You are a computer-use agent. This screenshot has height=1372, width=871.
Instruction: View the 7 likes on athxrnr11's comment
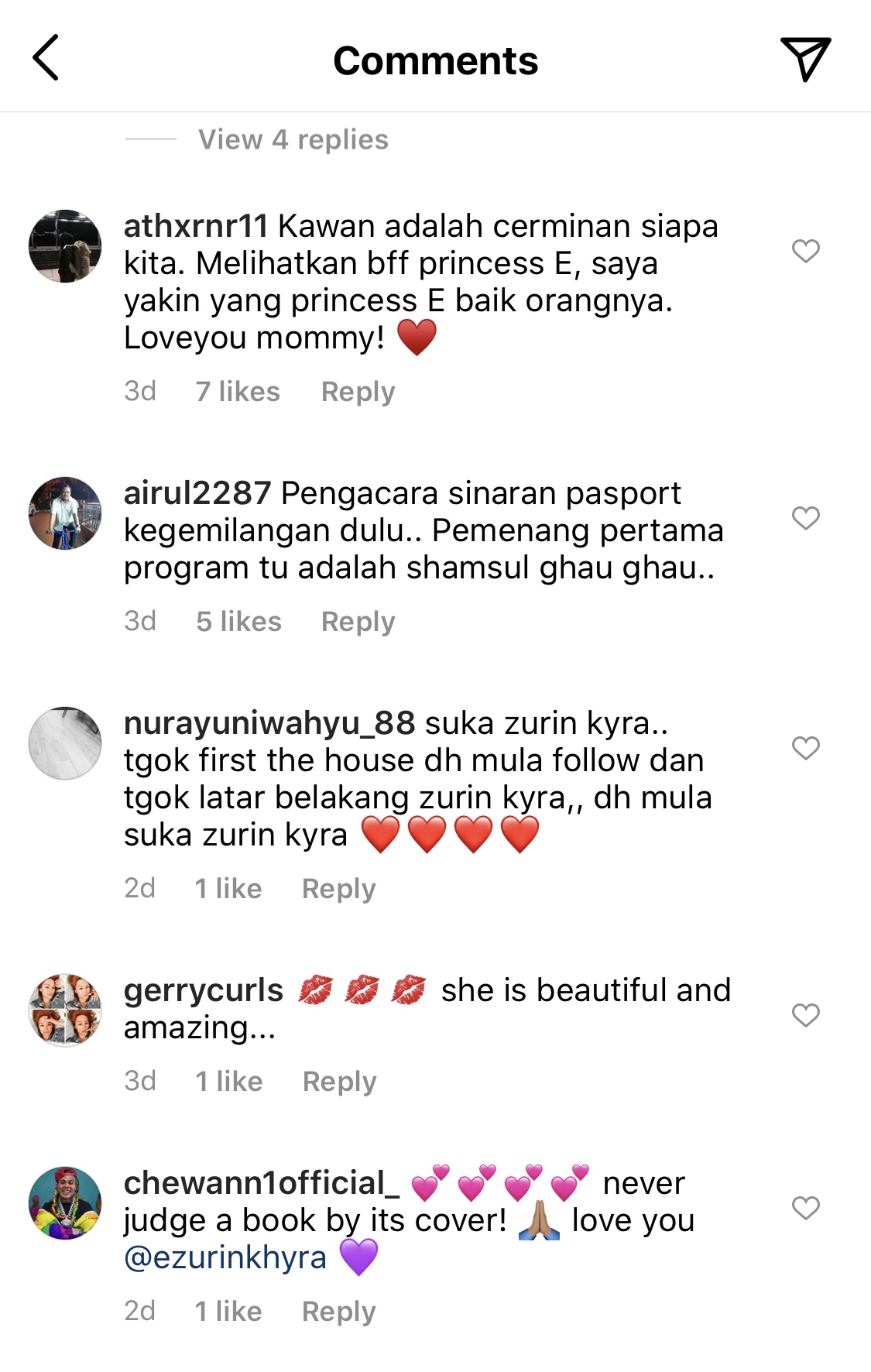pyautogui.click(x=238, y=391)
